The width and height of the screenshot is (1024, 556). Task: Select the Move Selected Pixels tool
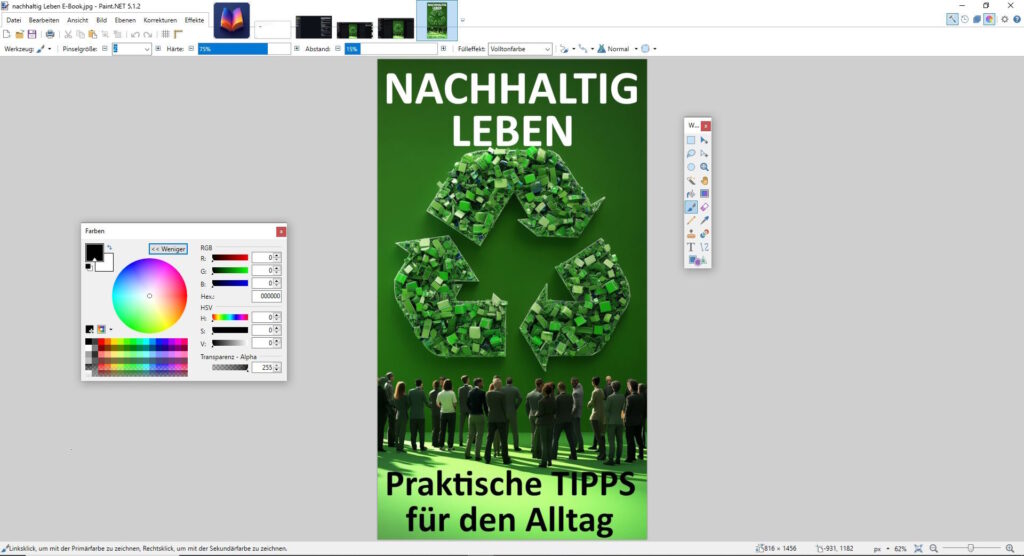point(704,140)
